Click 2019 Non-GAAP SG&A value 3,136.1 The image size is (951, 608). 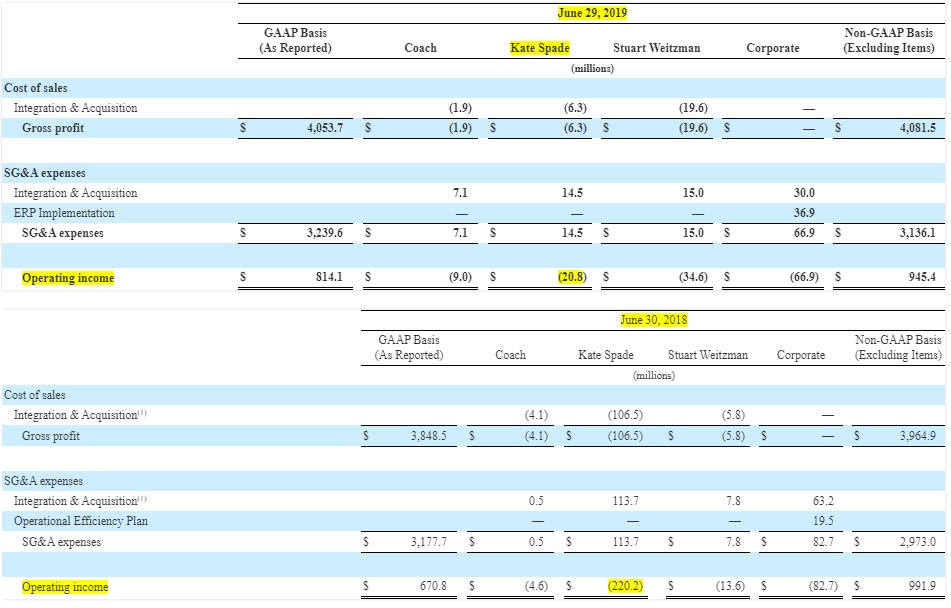(x=918, y=233)
